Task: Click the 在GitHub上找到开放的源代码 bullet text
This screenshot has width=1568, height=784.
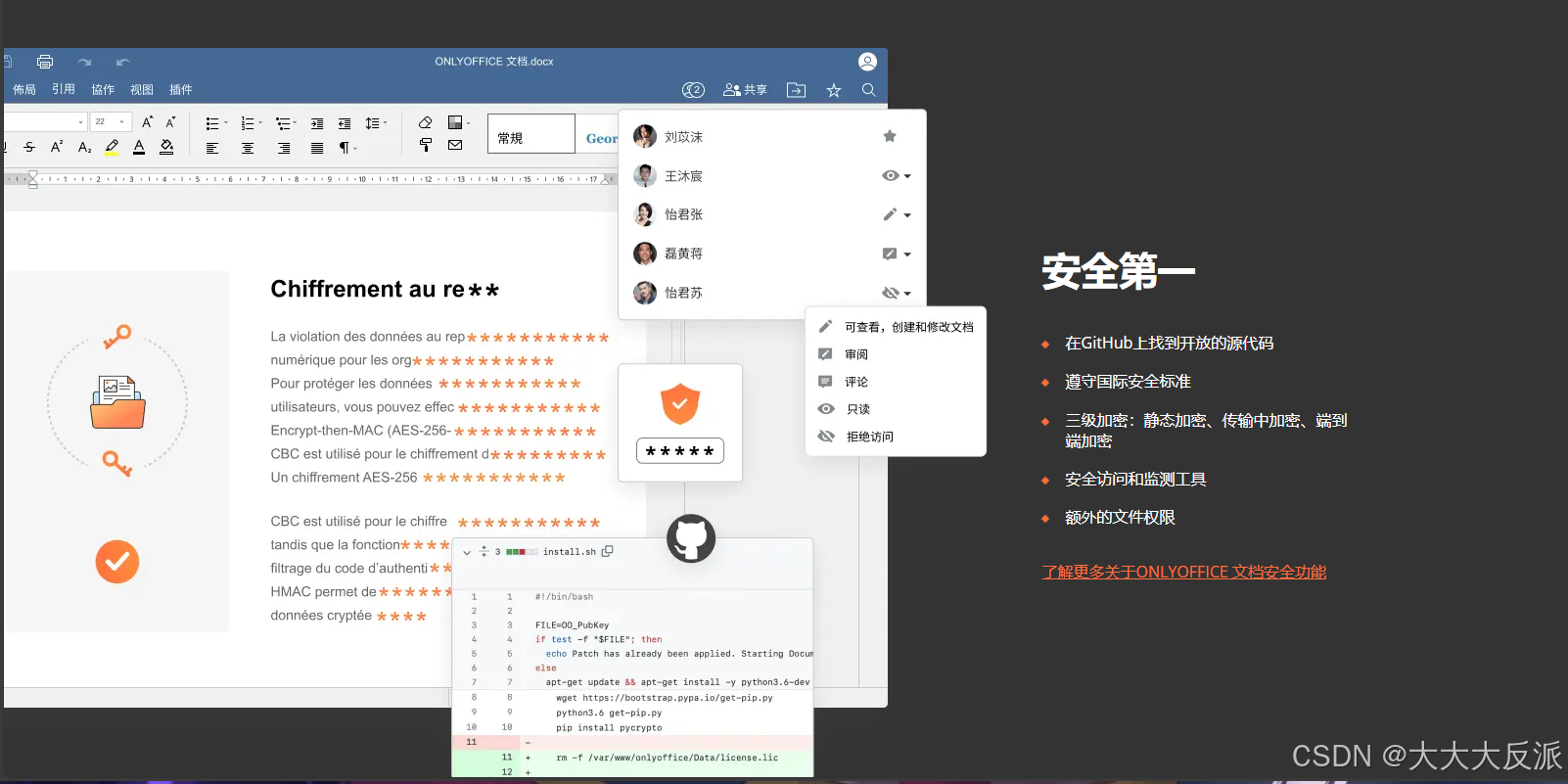Action: [1169, 343]
